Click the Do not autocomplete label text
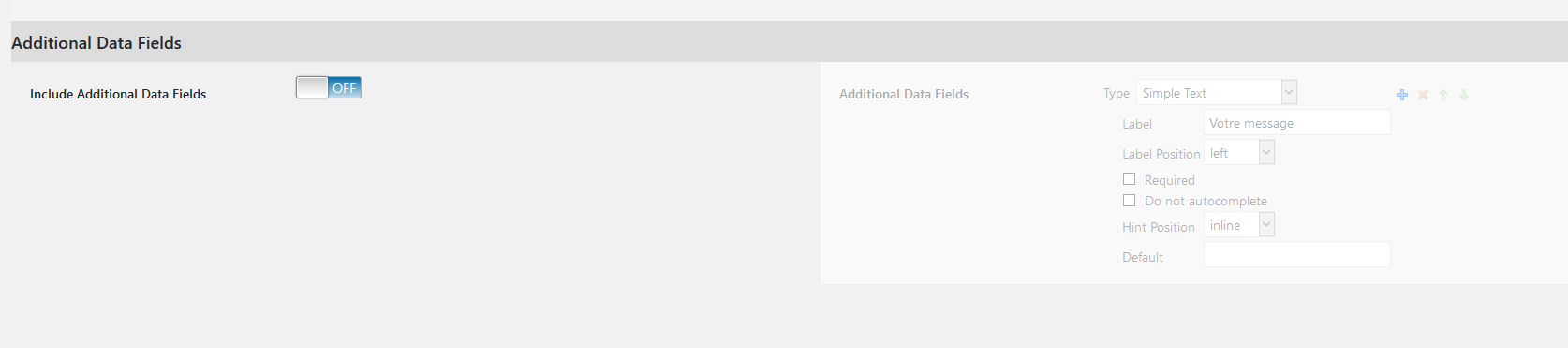Image resolution: width=1568 pixels, height=348 pixels. 1206,201
